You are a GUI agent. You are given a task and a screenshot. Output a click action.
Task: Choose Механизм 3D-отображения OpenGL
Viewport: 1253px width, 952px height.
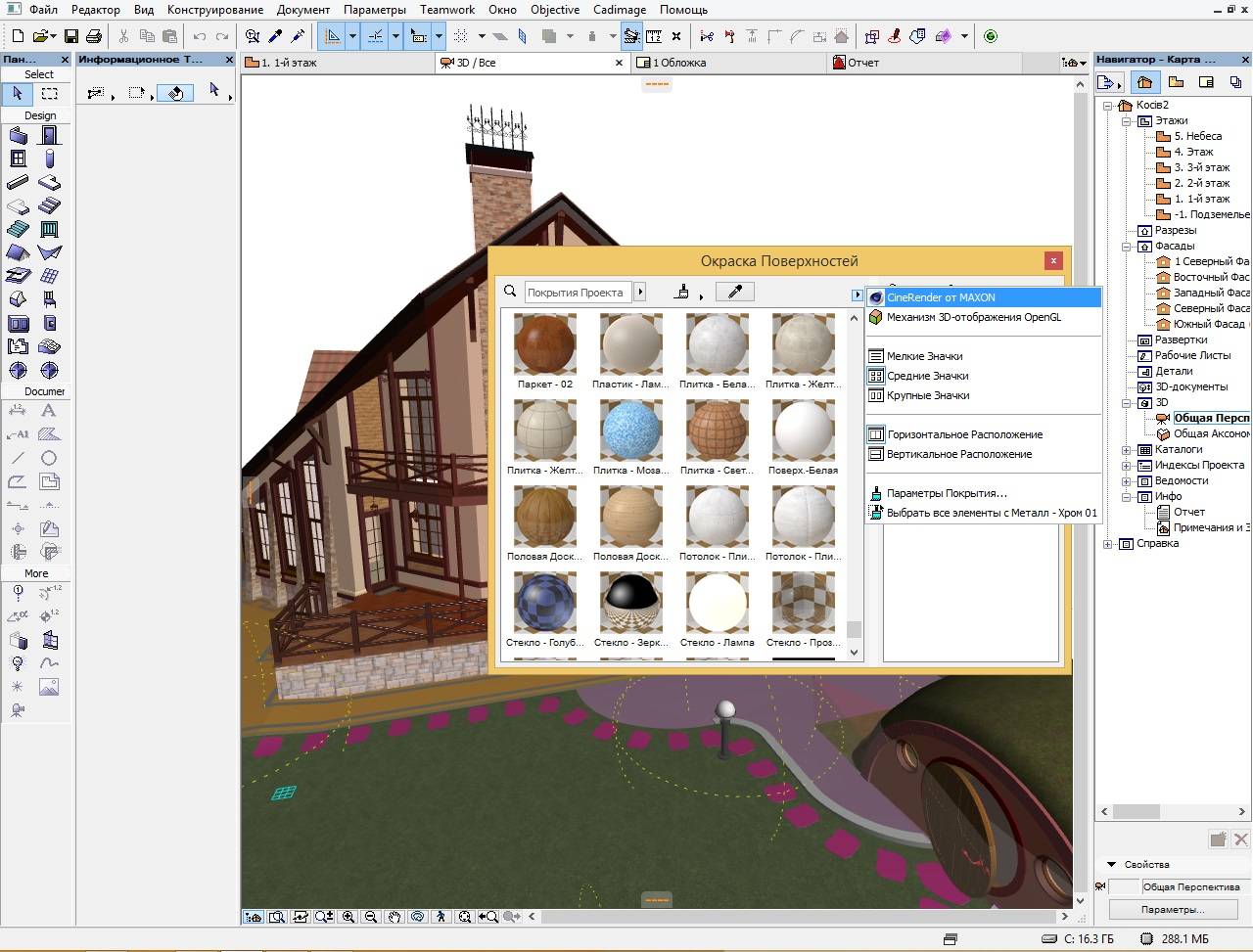click(984, 317)
